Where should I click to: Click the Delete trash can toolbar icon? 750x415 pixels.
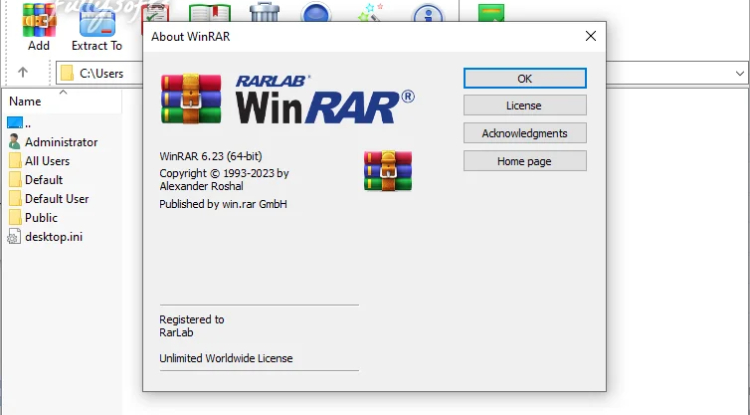(265, 12)
